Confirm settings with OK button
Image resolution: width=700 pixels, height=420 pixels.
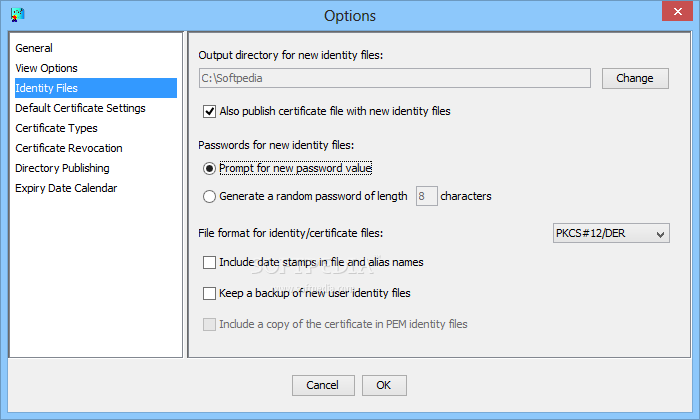[384, 385]
